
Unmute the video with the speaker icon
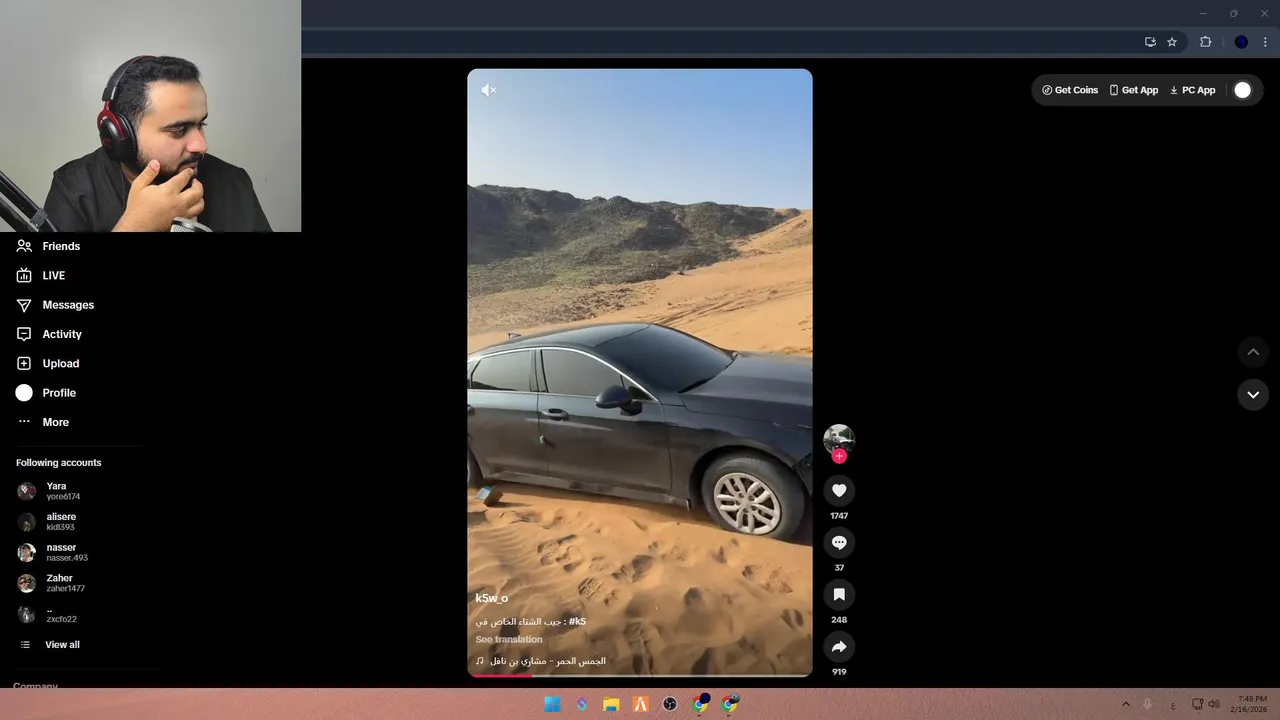click(x=489, y=90)
